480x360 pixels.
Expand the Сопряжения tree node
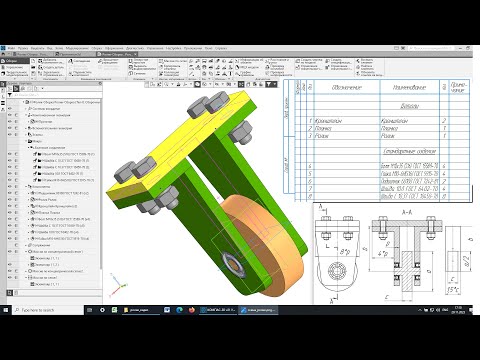pyautogui.click(x=26, y=245)
